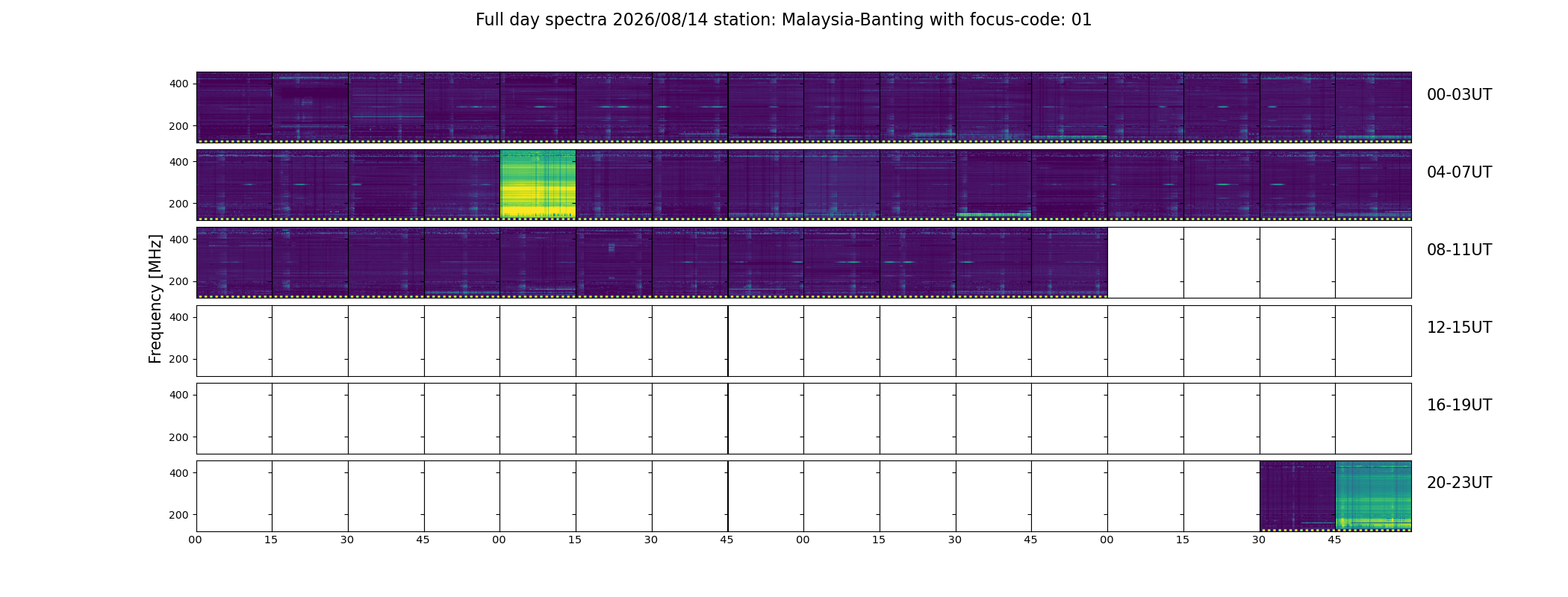This screenshot has height=597, width=1568.
Task: Click the '200' tick label of the 00-03UT row
Action: point(178,126)
